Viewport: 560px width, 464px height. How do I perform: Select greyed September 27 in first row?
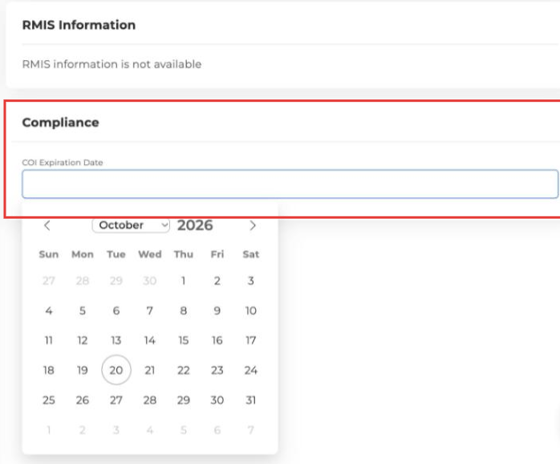(49, 281)
